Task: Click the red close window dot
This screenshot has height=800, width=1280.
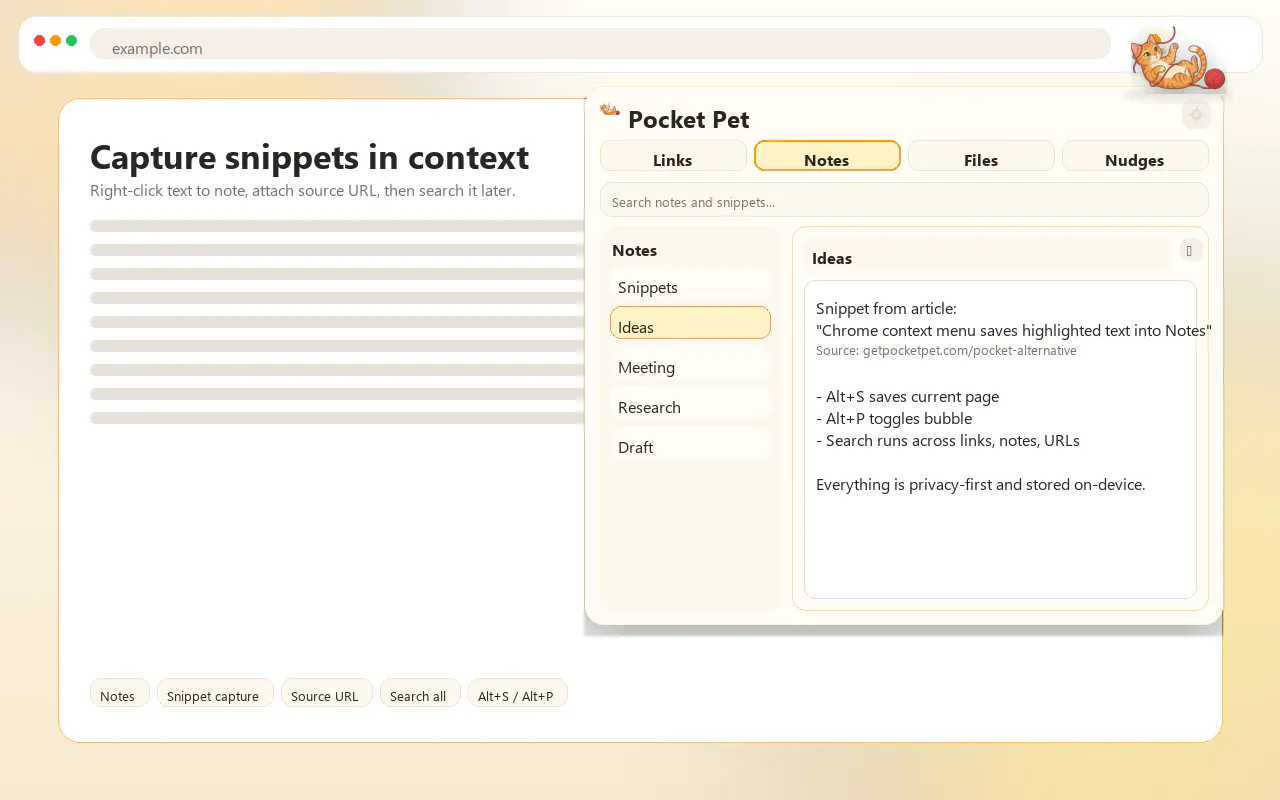Action: [39, 41]
